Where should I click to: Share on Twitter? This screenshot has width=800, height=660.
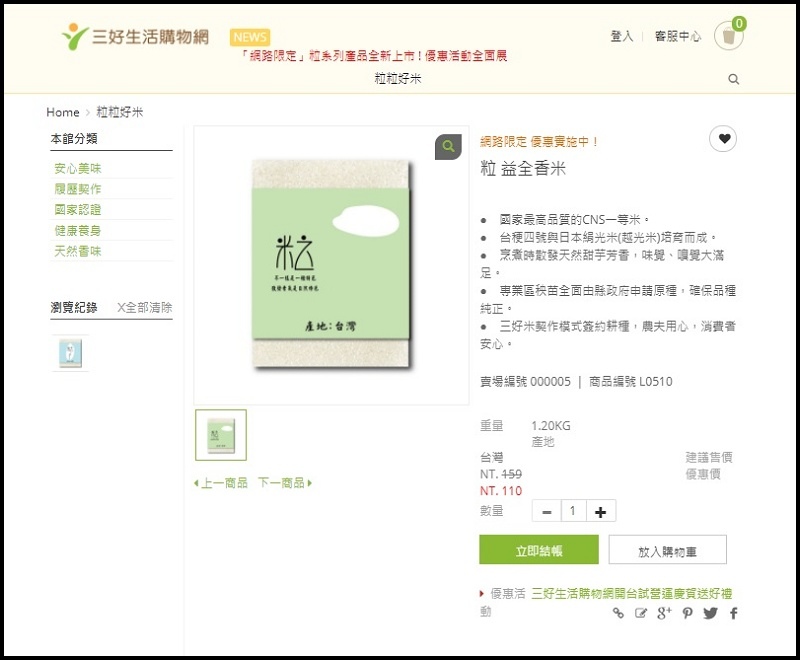point(710,613)
